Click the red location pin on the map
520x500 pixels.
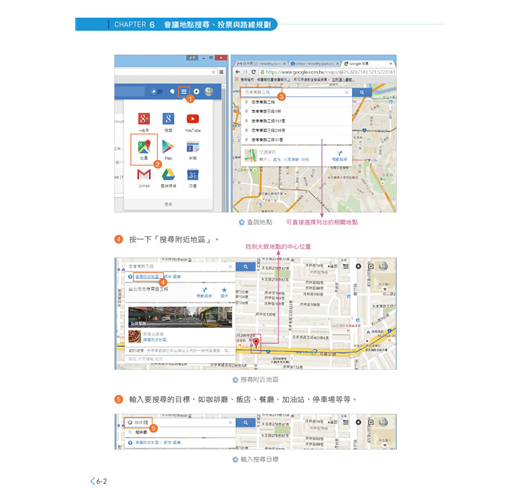[256, 342]
